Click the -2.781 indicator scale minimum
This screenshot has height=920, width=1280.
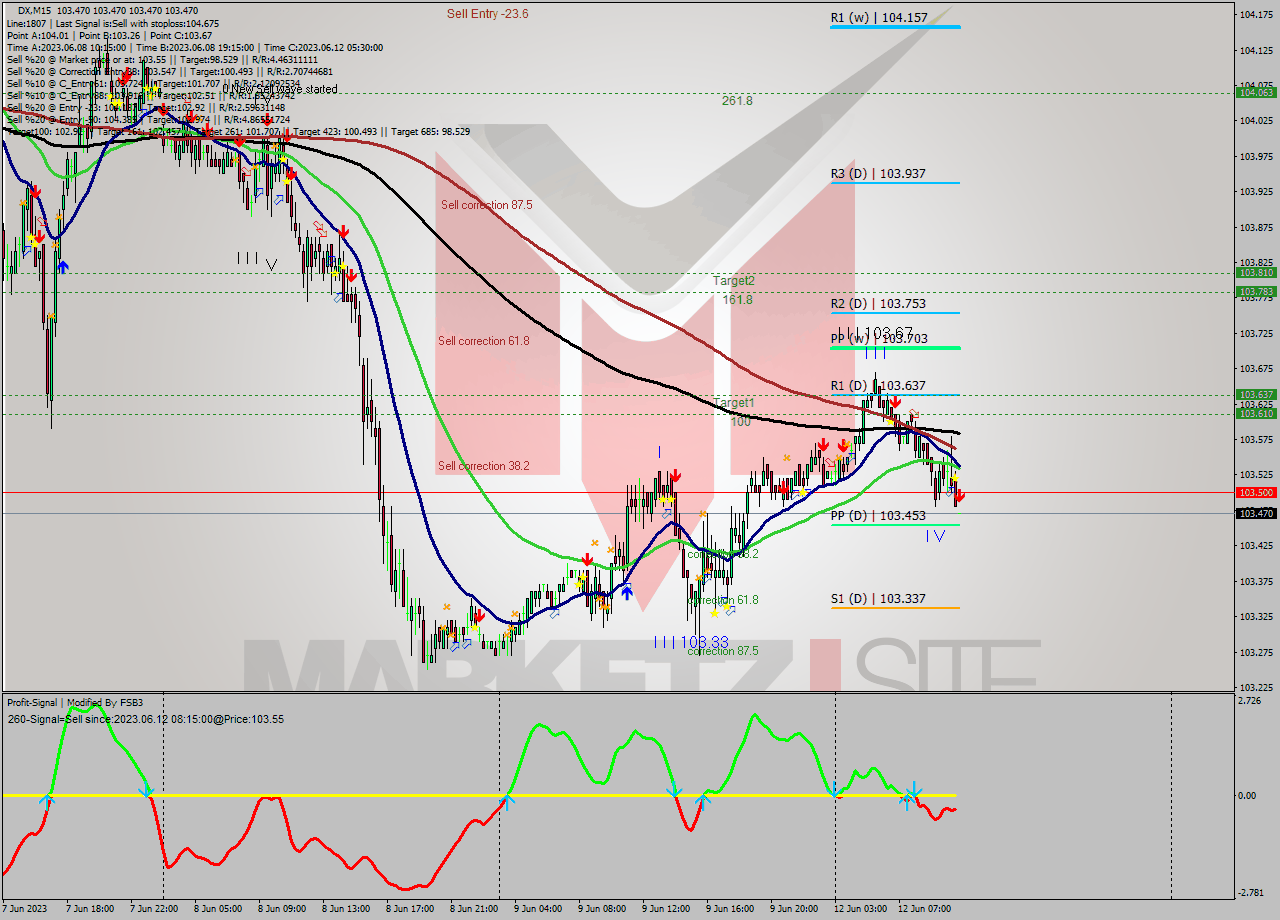[x=1251, y=892]
